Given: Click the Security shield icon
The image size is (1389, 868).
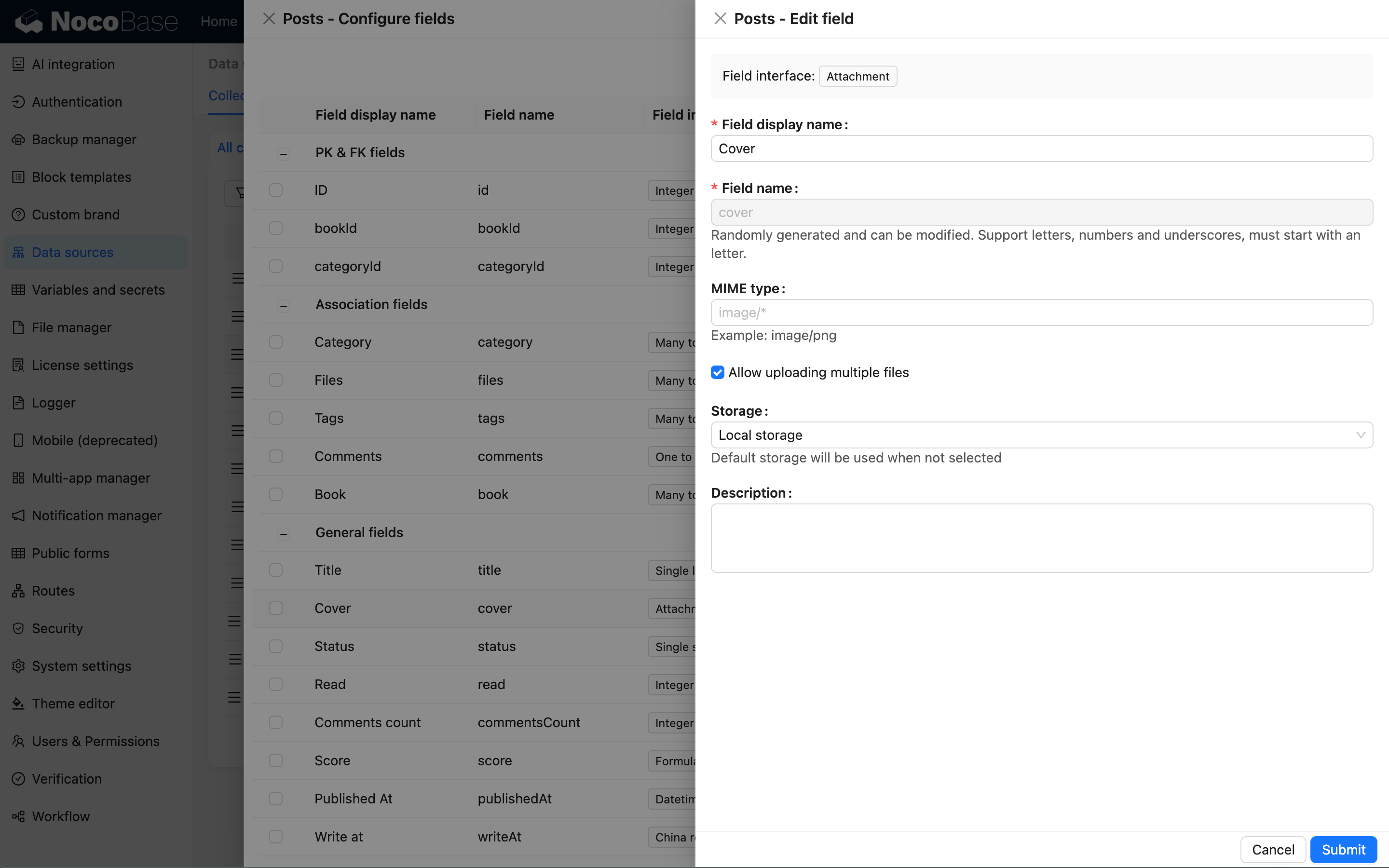Looking at the screenshot, I should (18, 628).
